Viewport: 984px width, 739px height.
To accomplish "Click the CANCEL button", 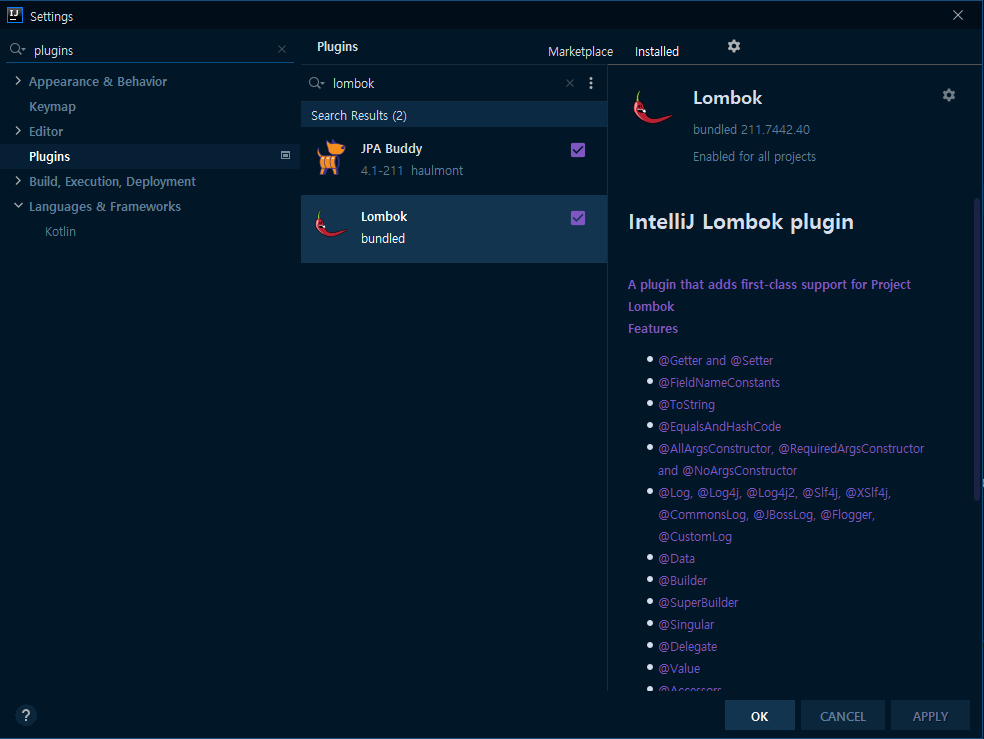I will (843, 716).
